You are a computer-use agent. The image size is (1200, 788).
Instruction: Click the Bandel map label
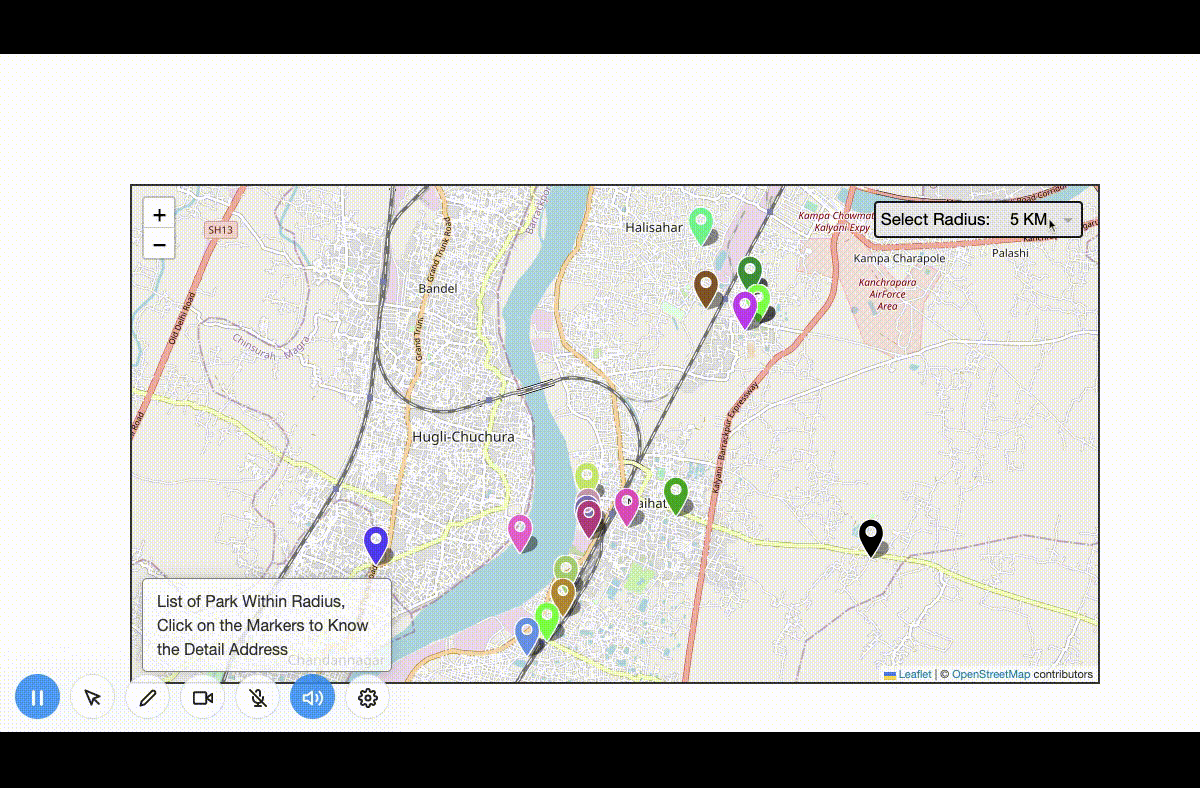[438, 288]
